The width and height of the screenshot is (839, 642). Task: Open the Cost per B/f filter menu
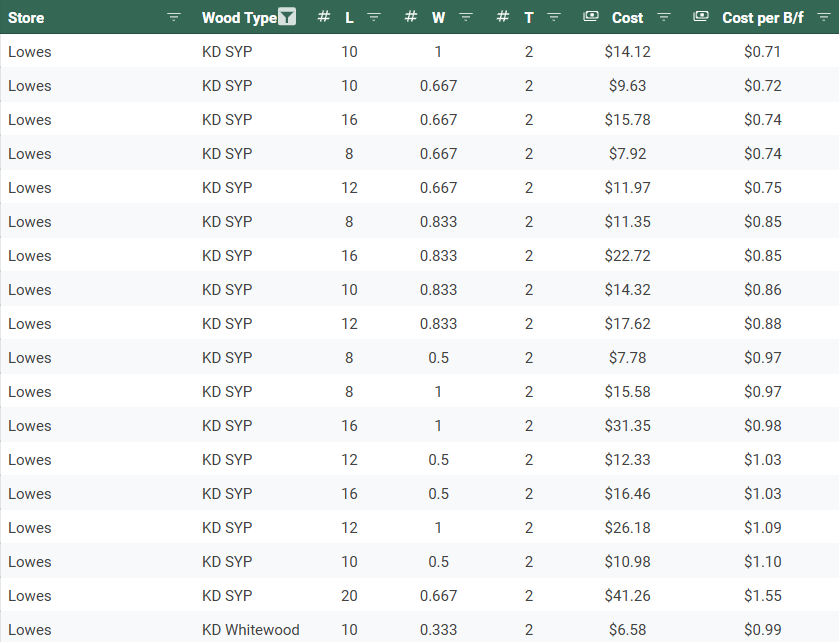click(x=824, y=17)
